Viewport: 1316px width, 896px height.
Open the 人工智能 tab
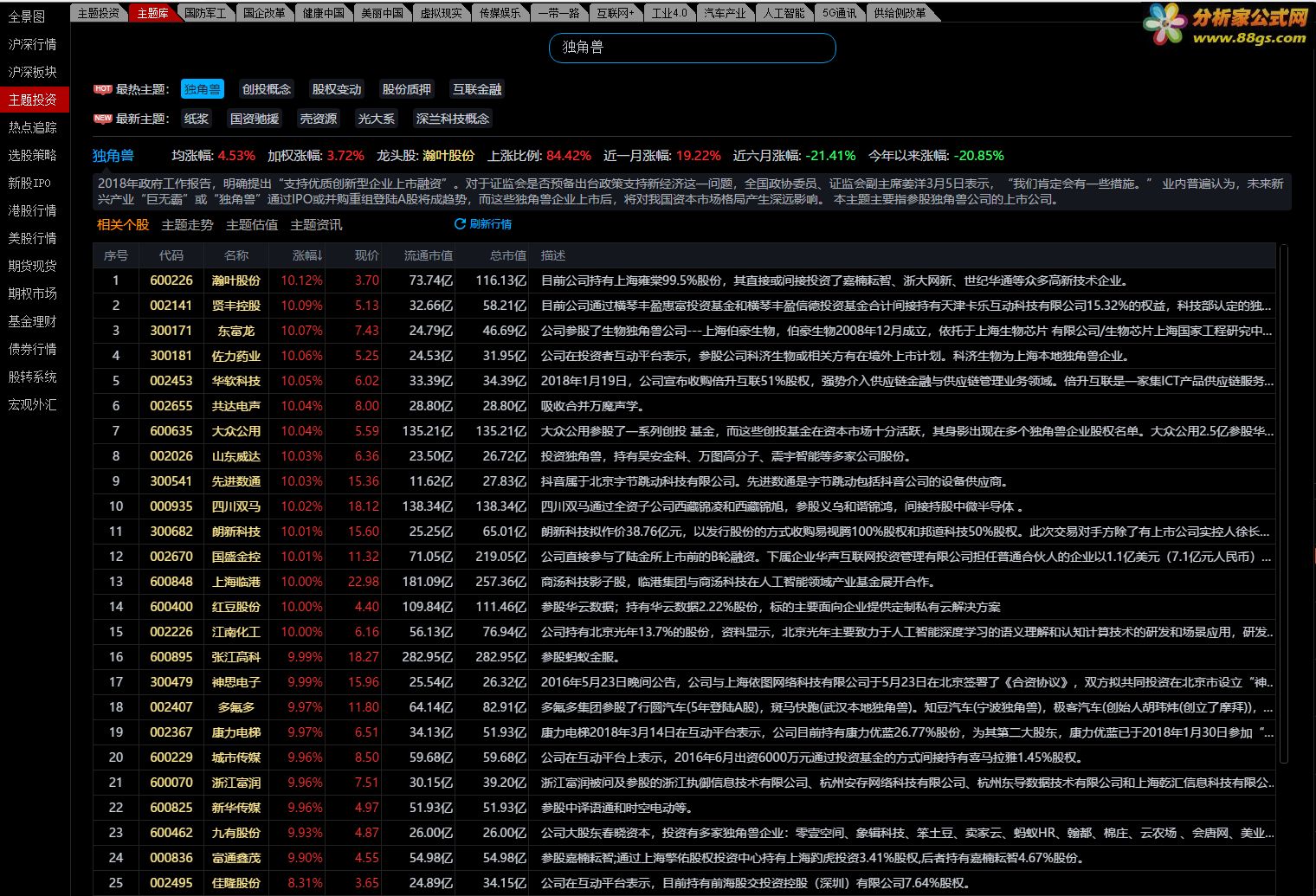pyautogui.click(x=784, y=13)
